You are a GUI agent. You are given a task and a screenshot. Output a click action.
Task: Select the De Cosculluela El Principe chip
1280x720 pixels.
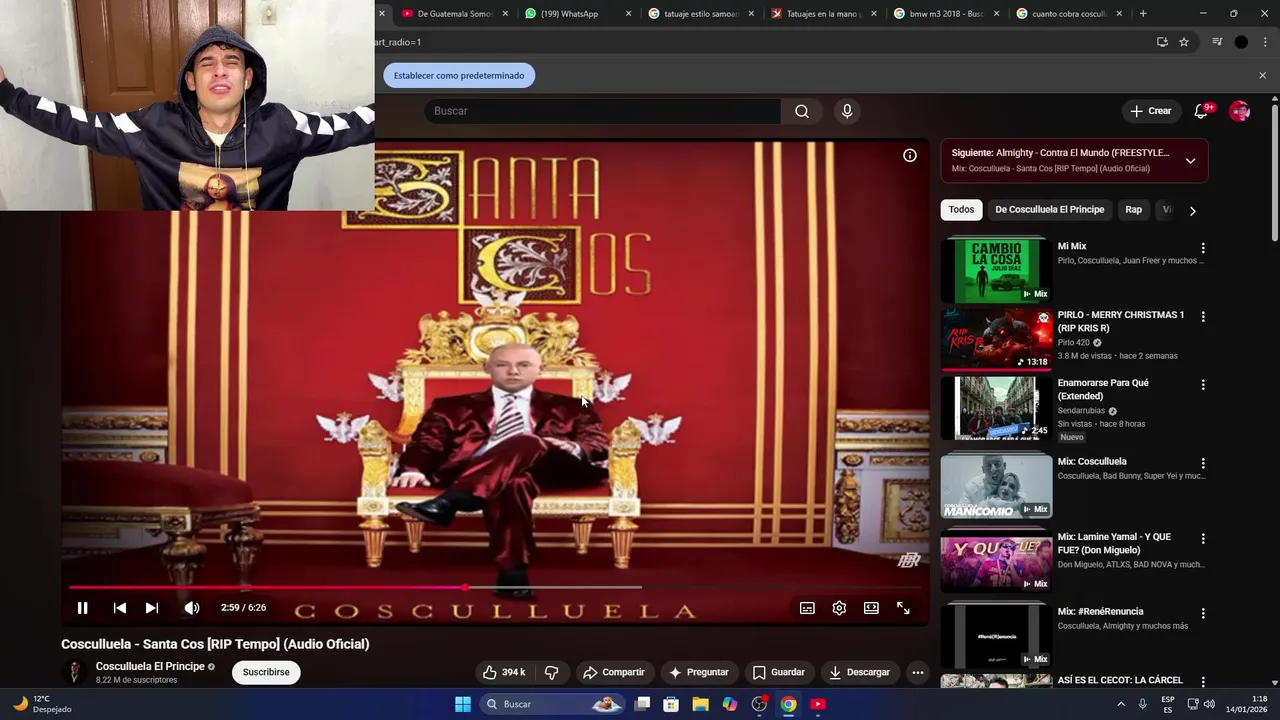tap(1049, 210)
